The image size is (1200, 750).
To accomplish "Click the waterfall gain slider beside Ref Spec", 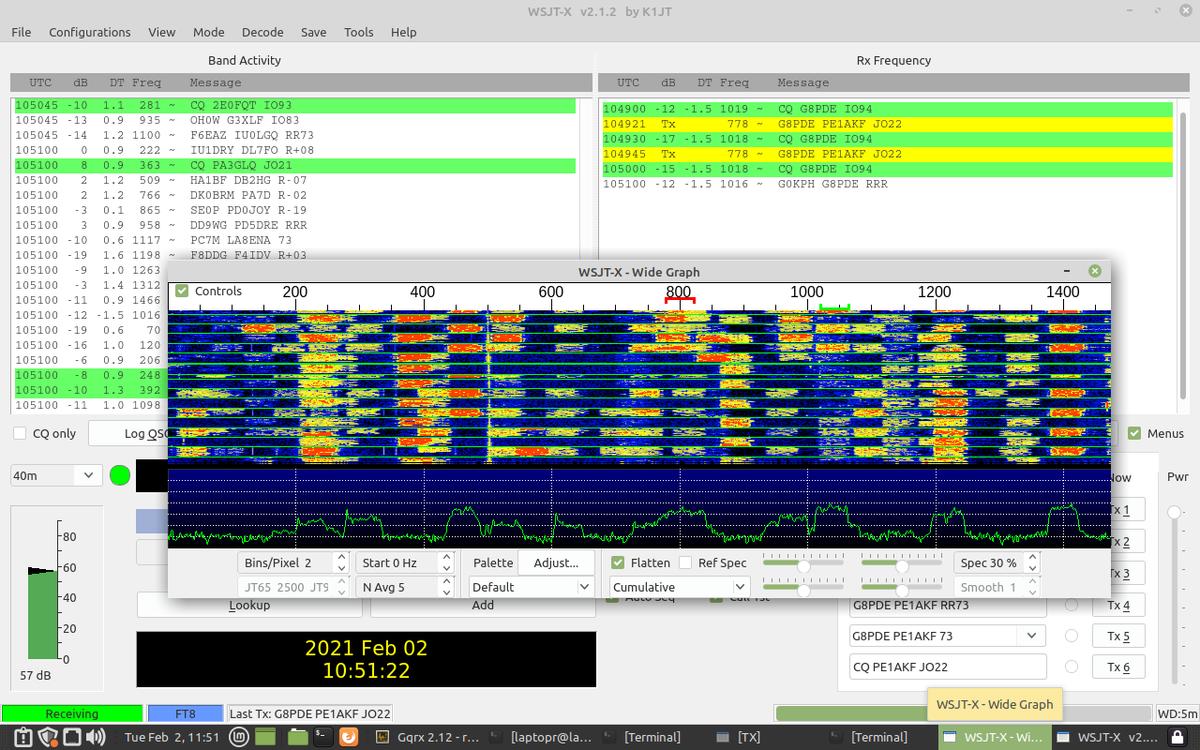I will [x=803, y=566].
